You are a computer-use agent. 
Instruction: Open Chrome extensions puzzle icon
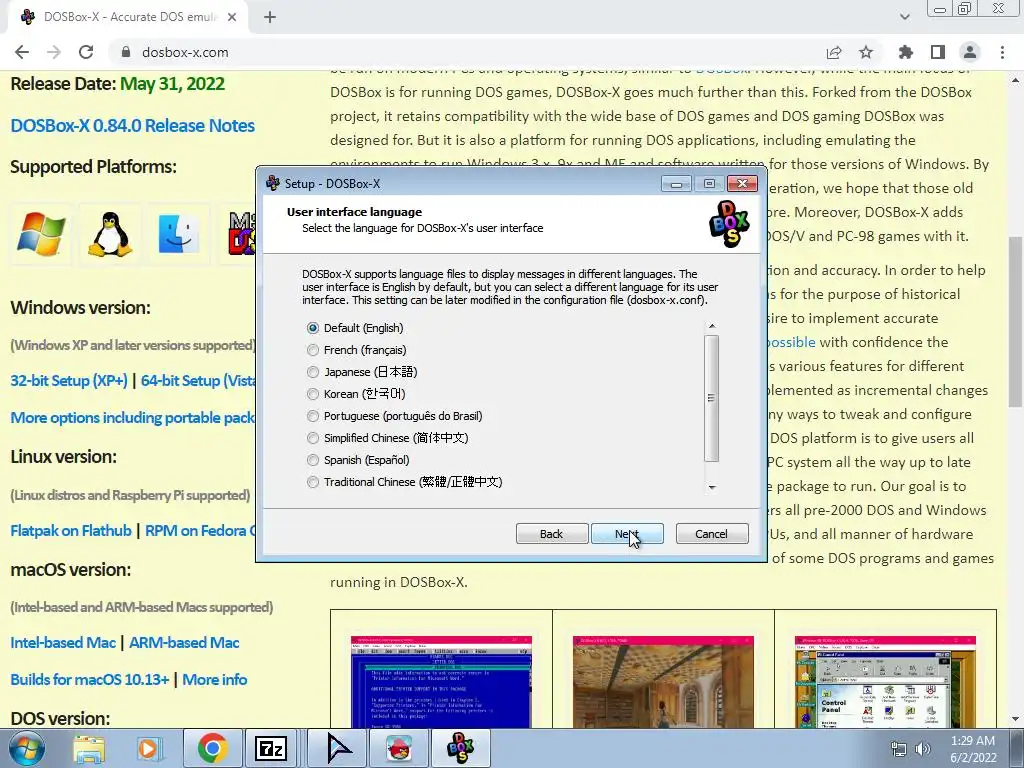click(x=906, y=52)
